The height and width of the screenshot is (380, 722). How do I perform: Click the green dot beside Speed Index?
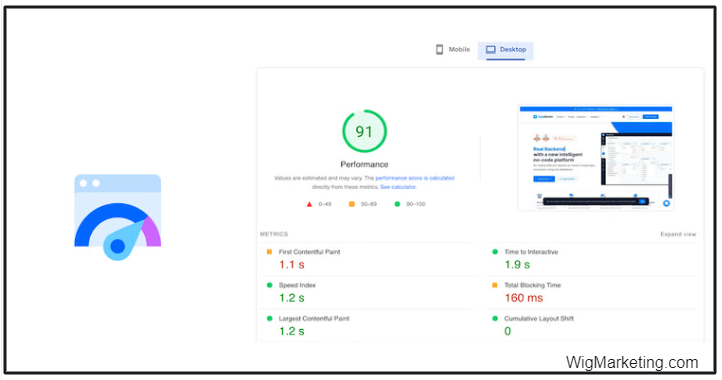[x=269, y=285]
